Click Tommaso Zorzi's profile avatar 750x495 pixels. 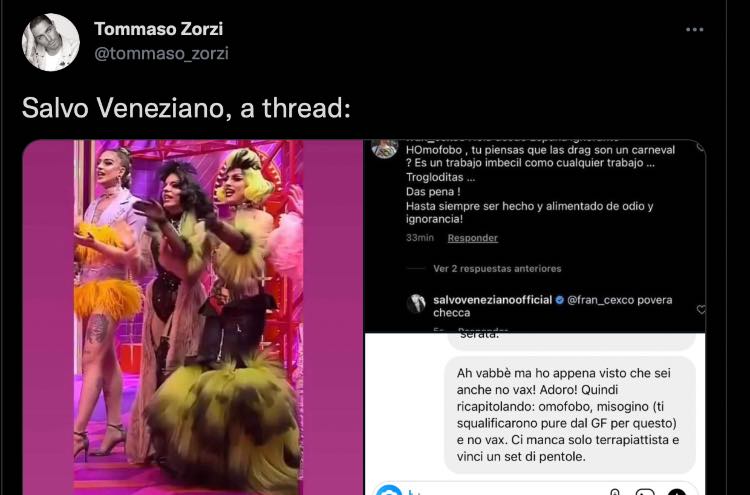51,42
